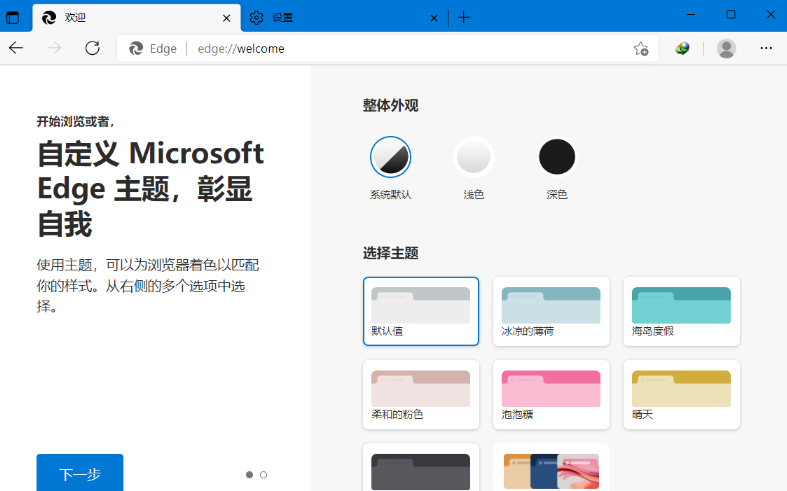
Task: Click the 选择主题 heading
Action: 390,253
